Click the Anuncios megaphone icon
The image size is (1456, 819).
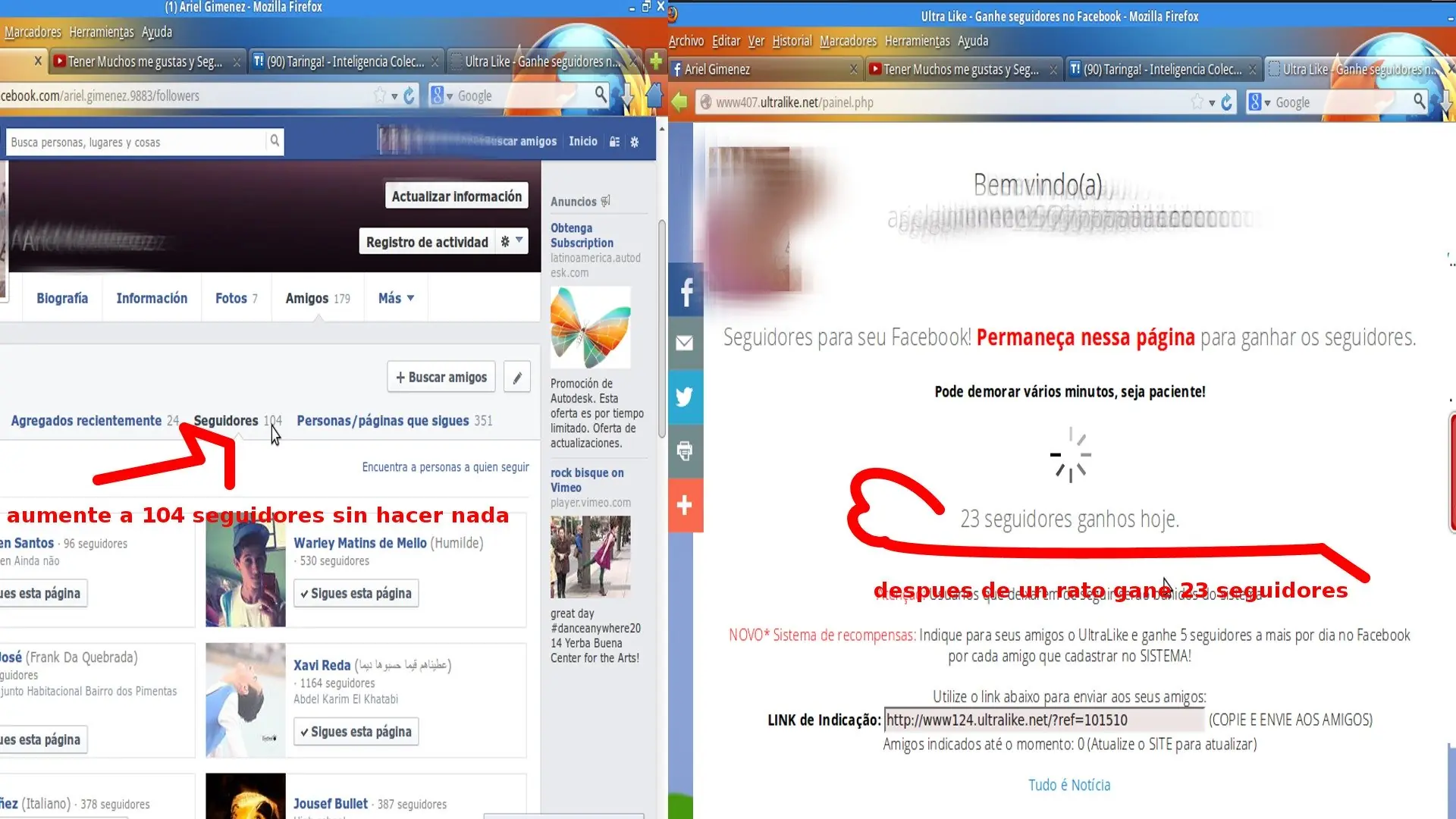pyautogui.click(x=605, y=201)
